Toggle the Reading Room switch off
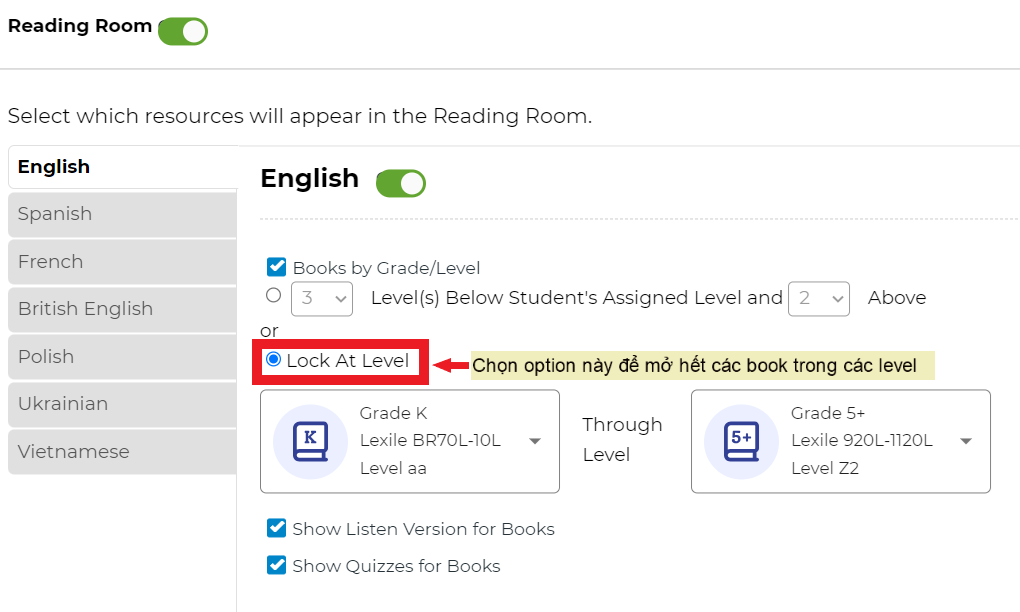Image resolution: width=1020 pixels, height=612 pixels. point(183,31)
